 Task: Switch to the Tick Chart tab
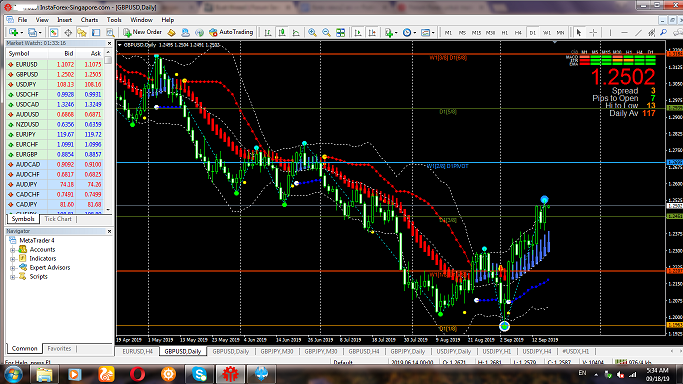coord(58,219)
